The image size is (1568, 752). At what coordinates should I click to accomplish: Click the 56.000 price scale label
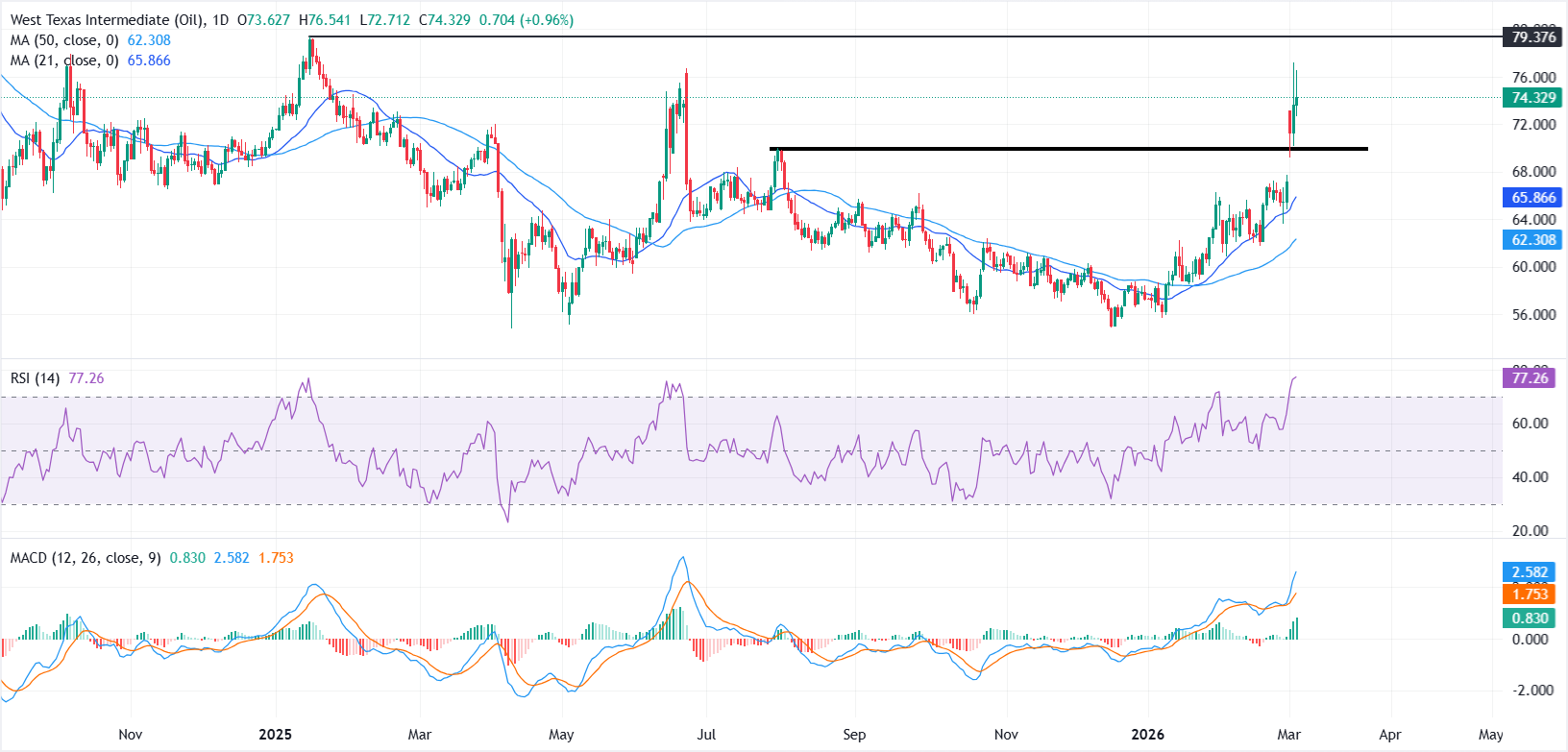pos(1533,315)
